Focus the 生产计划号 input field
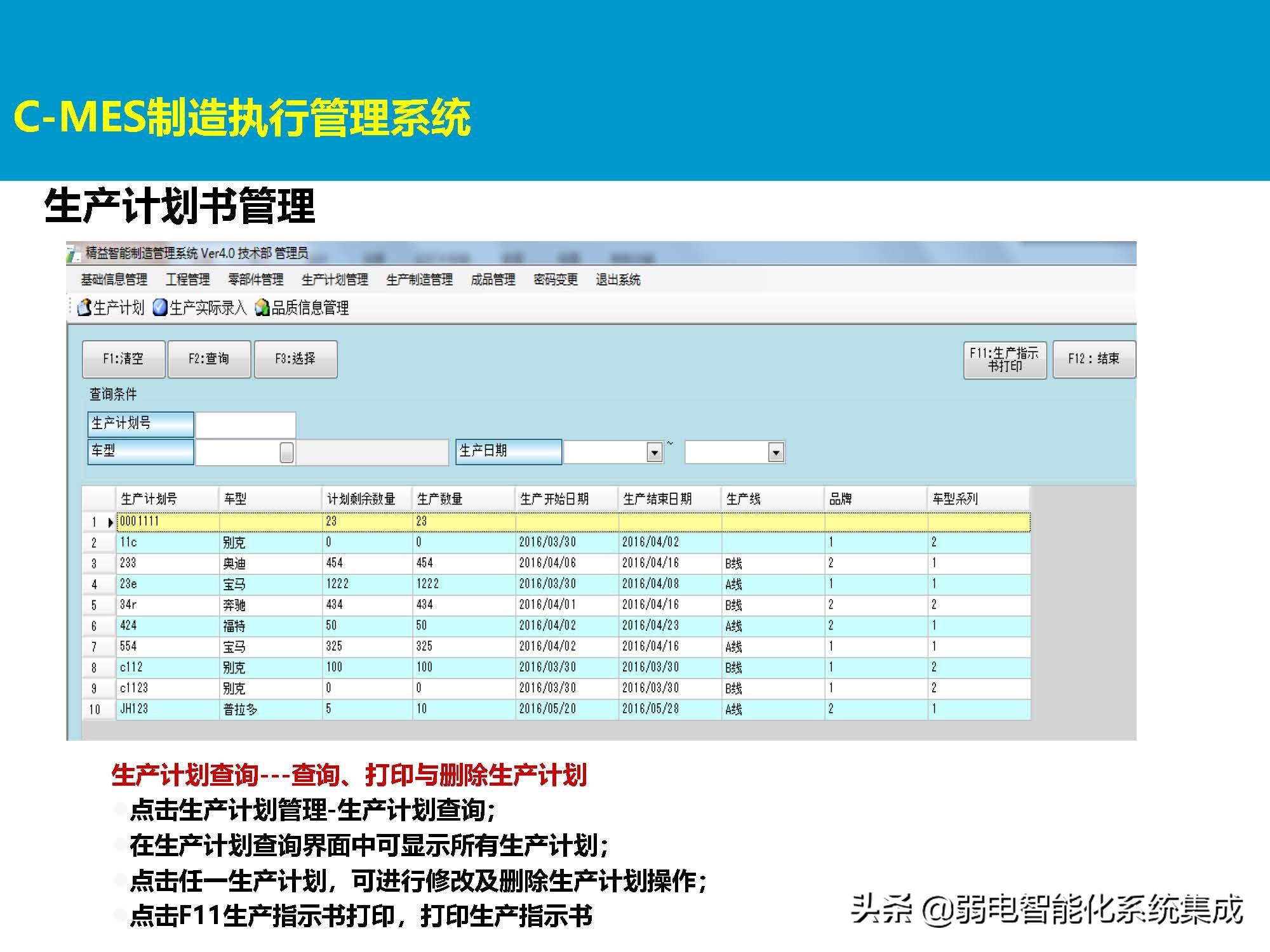Image resolution: width=1270 pixels, height=952 pixels. 246,425
